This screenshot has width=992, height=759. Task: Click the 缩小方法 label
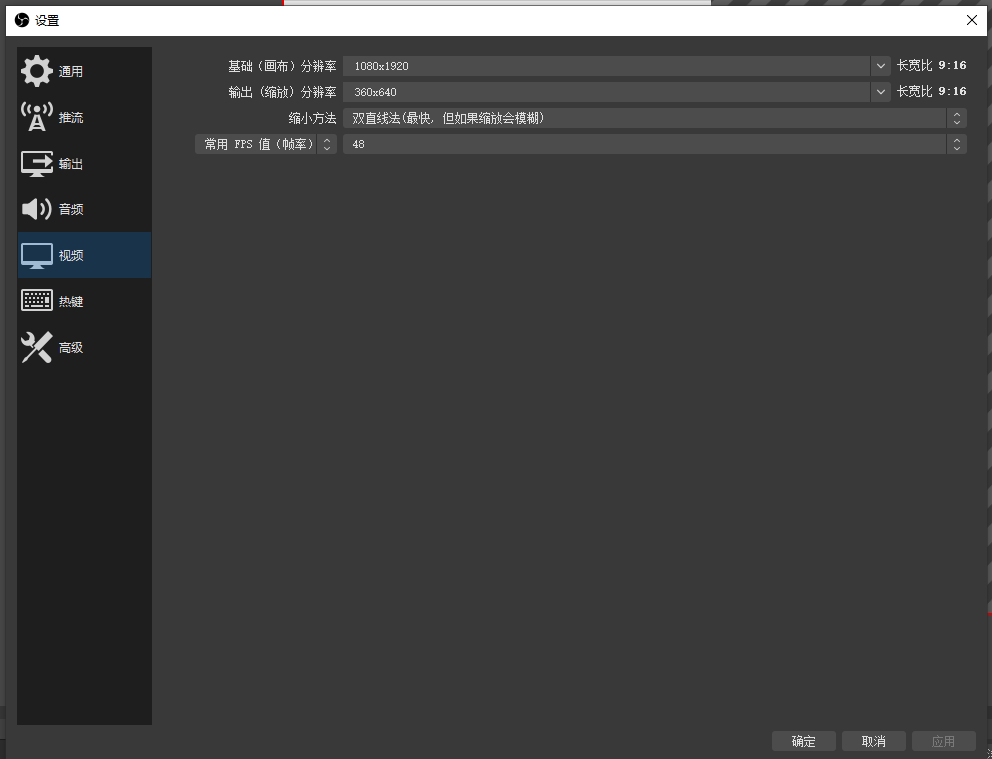312,118
